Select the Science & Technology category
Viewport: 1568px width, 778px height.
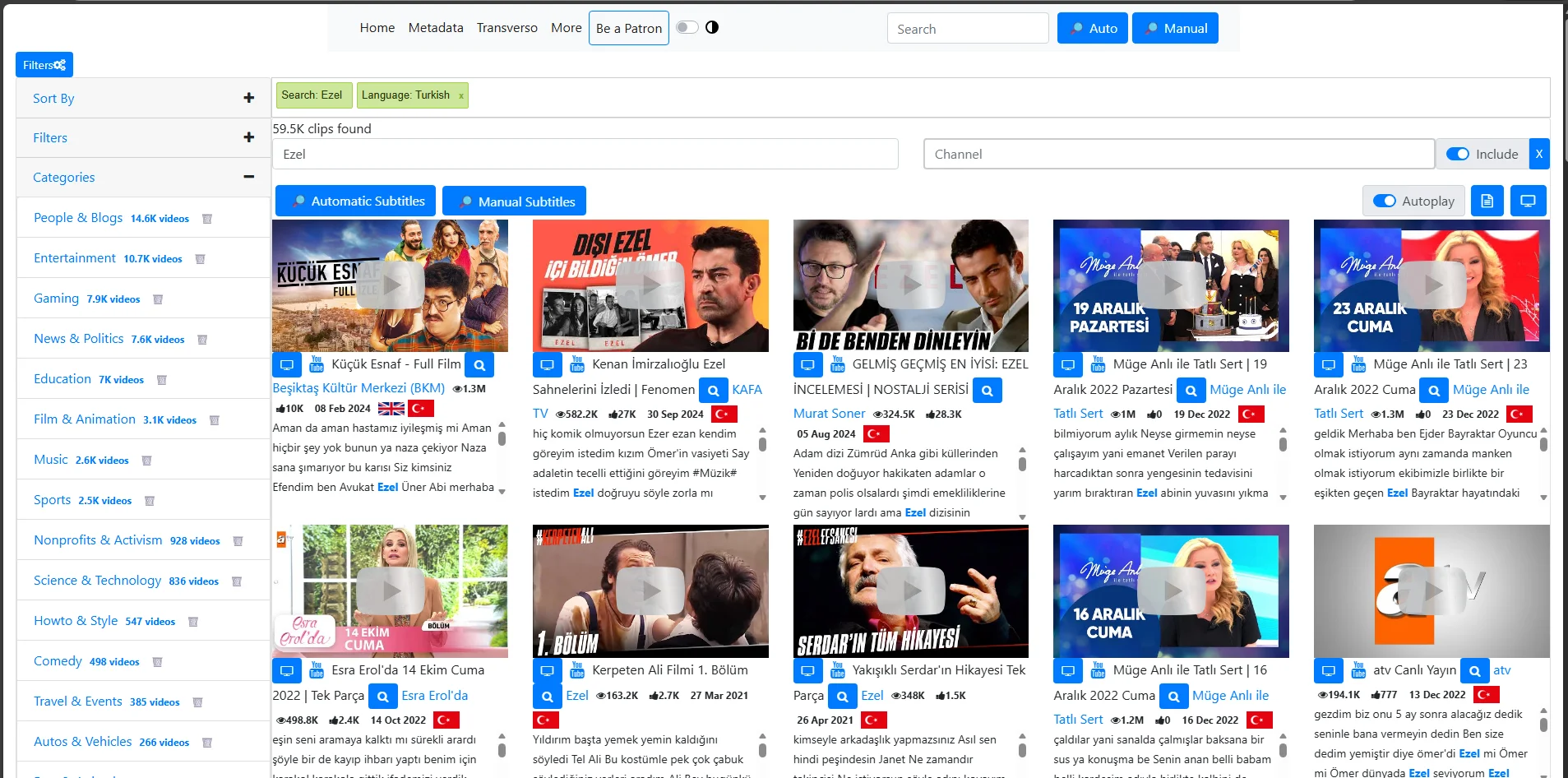98,581
